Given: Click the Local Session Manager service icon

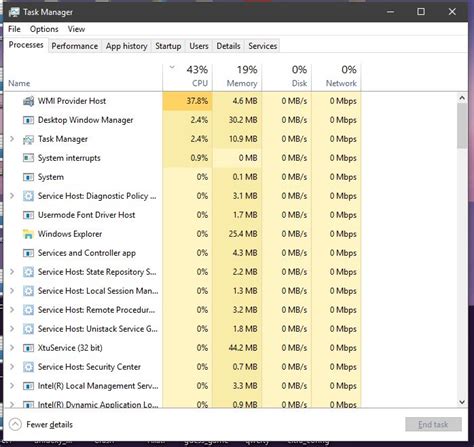Looking at the screenshot, I should click(28, 291).
